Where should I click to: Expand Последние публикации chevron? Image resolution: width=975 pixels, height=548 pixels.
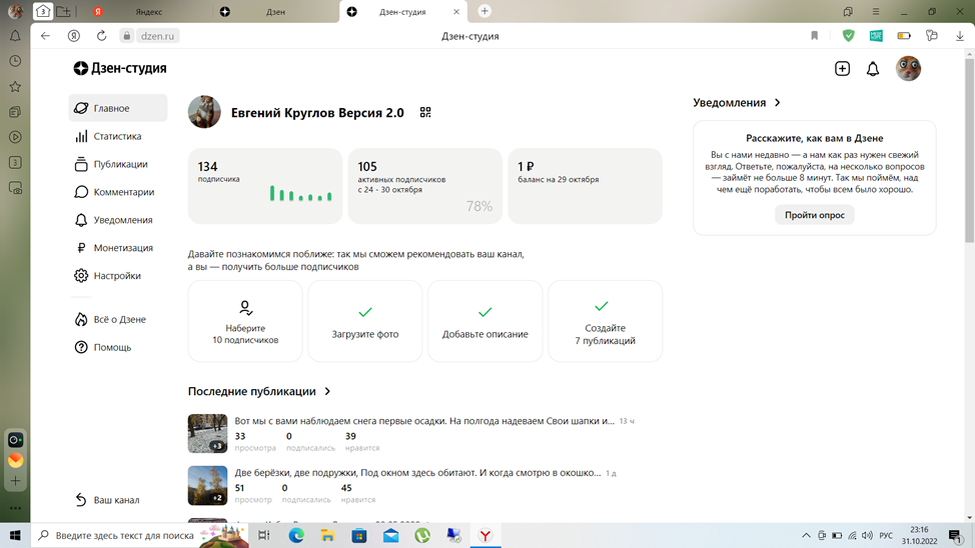328,391
